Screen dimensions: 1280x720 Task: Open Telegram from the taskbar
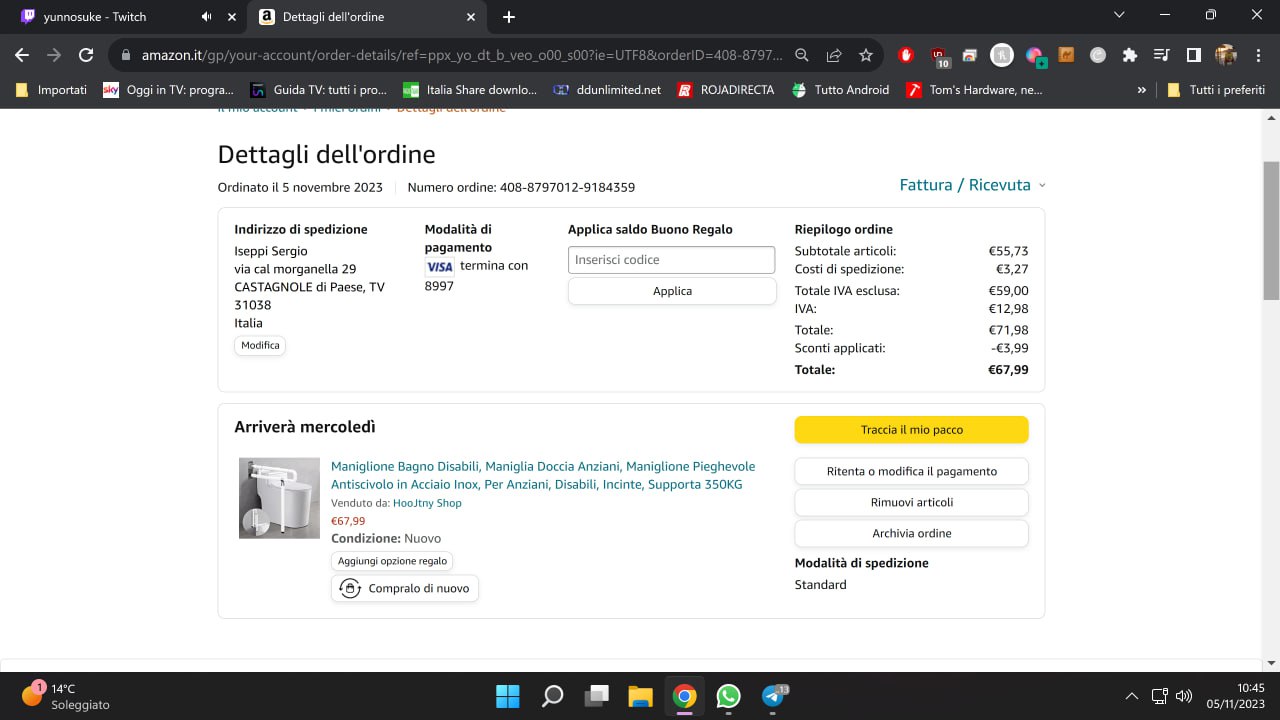773,696
